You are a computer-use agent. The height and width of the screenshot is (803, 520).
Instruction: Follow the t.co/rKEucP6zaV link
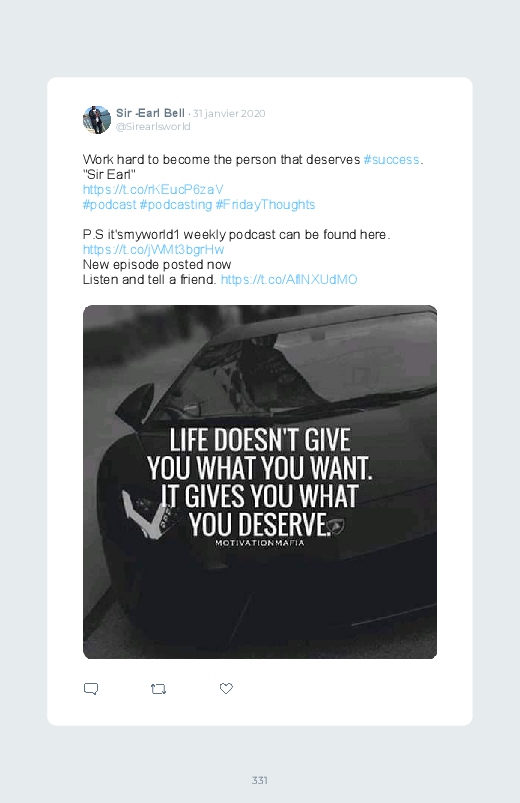point(153,189)
